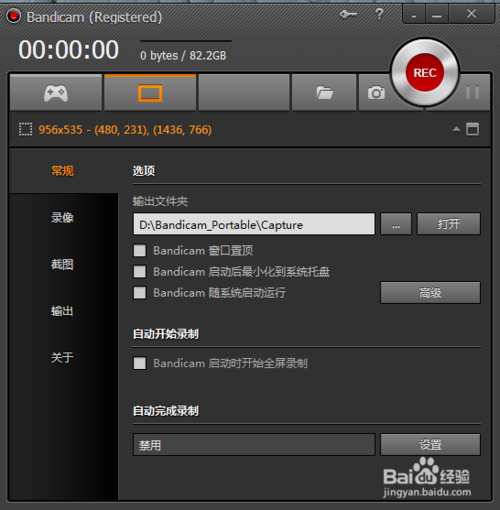Select the blank middle mode tab
Viewport: 500px width, 510px height.
(x=244, y=93)
